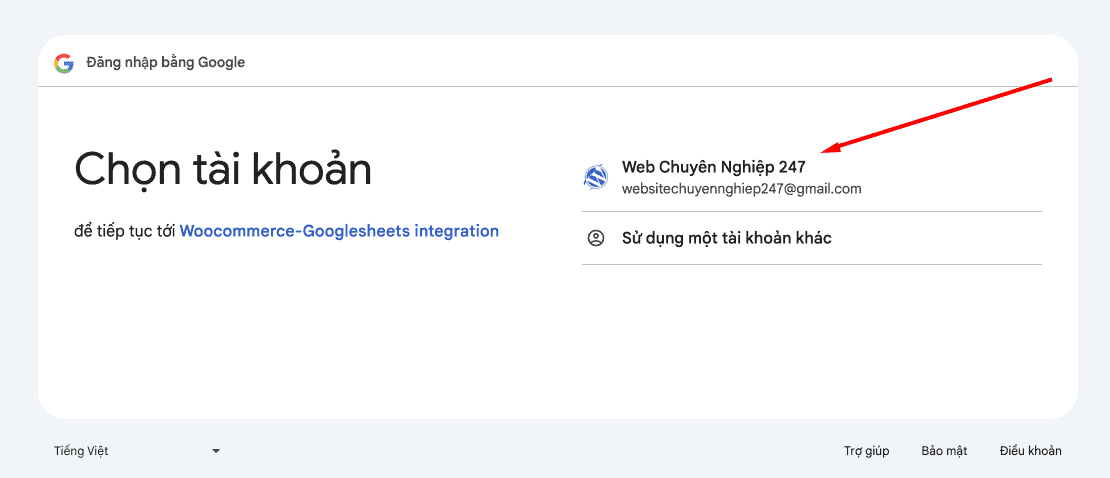Open the Điều khoản link

tap(1030, 450)
